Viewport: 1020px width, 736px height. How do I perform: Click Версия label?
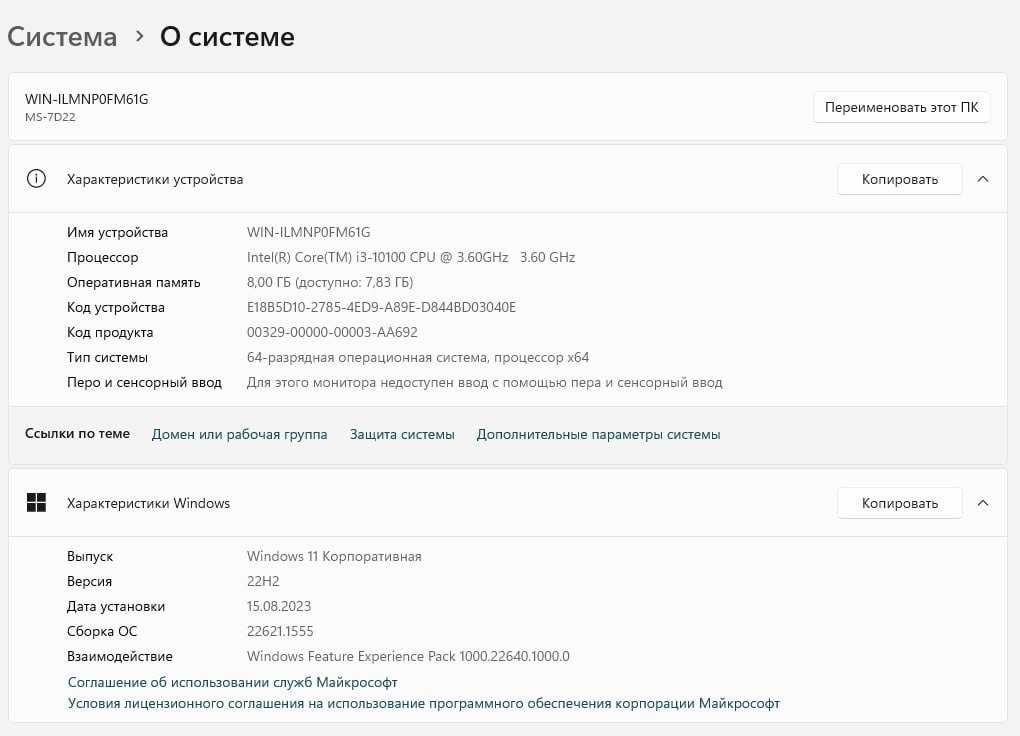[x=90, y=581]
